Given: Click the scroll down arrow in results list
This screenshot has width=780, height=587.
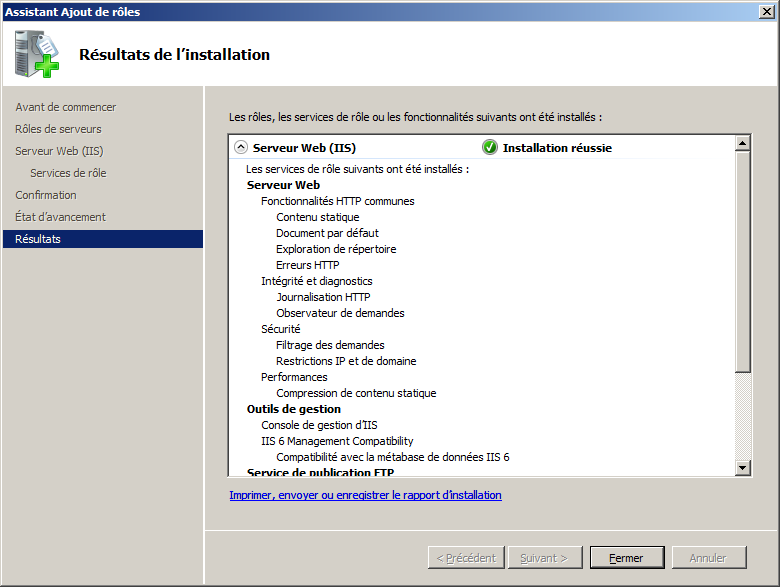Looking at the screenshot, I should pyautogui.click(x=742, y=467).
